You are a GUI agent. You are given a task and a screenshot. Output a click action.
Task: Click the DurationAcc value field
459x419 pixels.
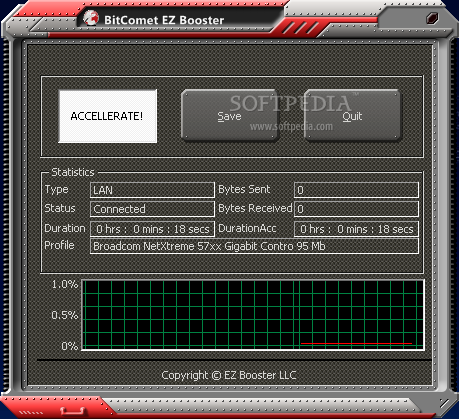[356, 229]
